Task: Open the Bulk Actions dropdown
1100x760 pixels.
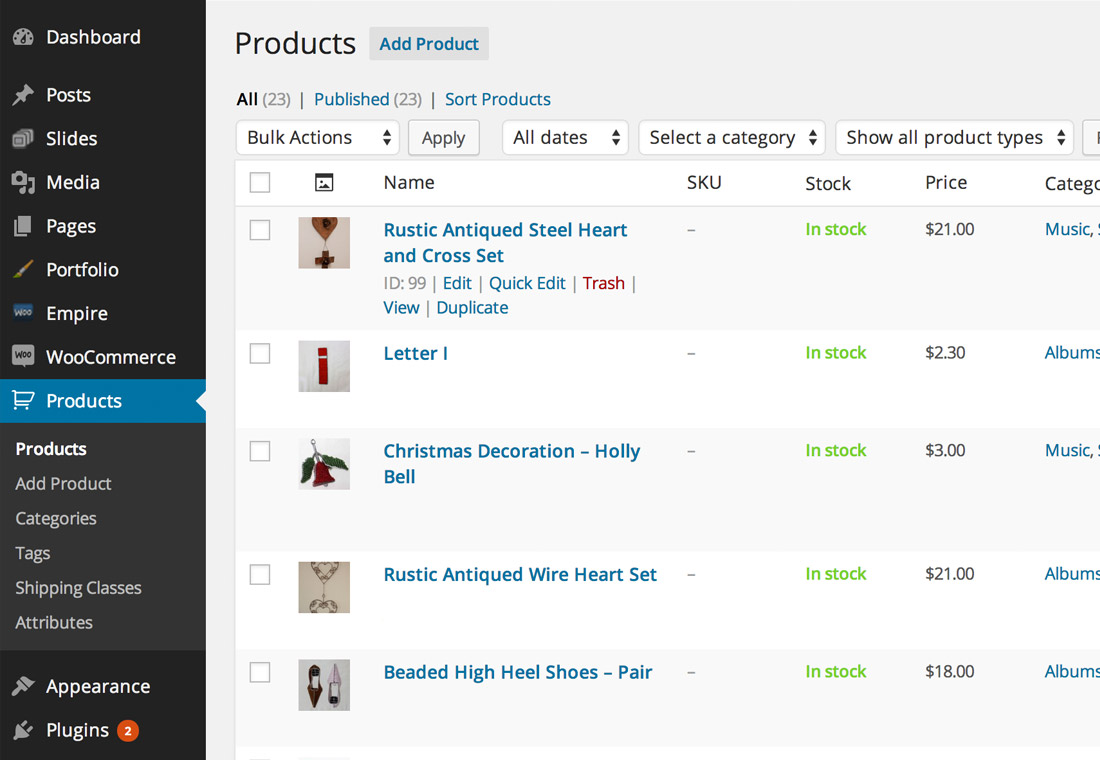Action: pos(318,138)
